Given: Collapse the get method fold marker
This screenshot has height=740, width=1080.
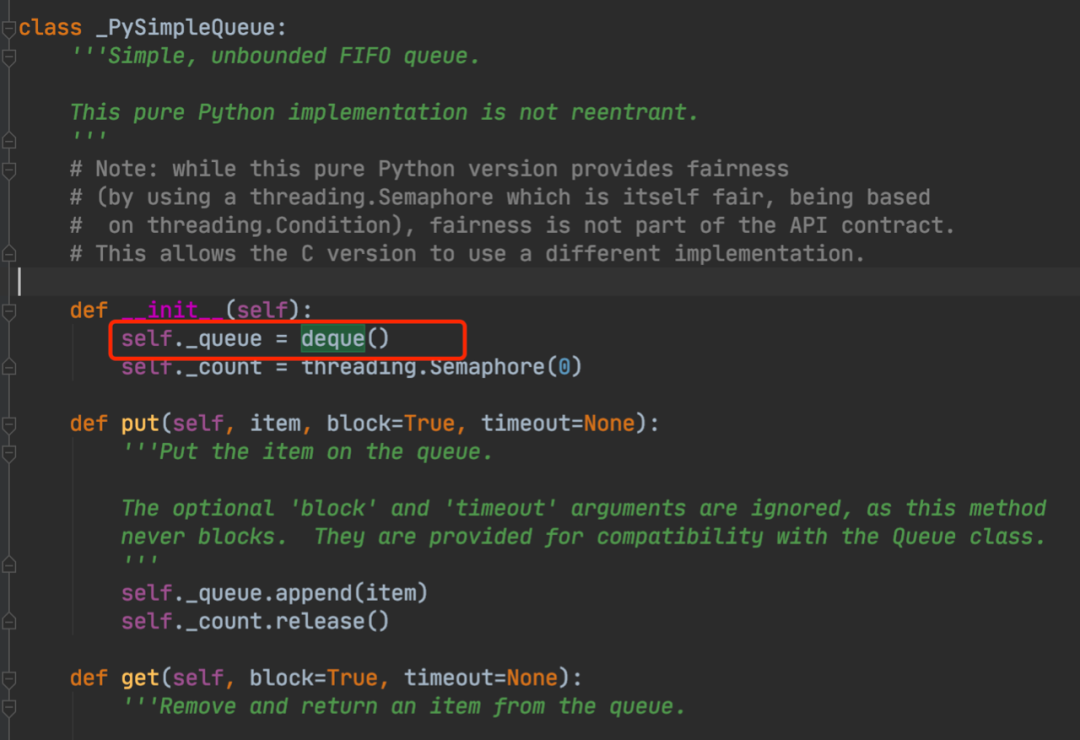Looking at the screenshot, I should click(9, 679).
